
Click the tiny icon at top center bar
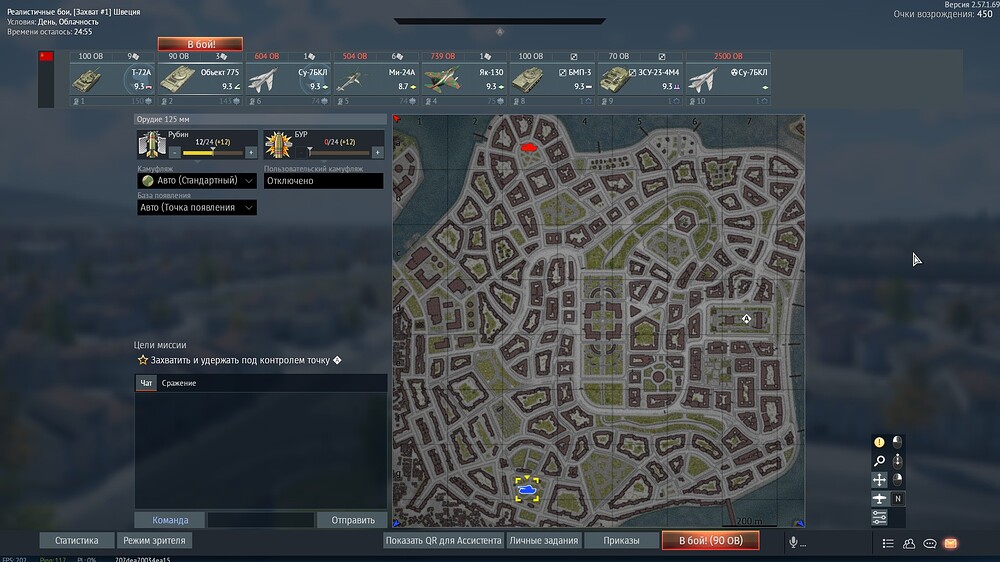pyautogui.click(x=499, y=32)
